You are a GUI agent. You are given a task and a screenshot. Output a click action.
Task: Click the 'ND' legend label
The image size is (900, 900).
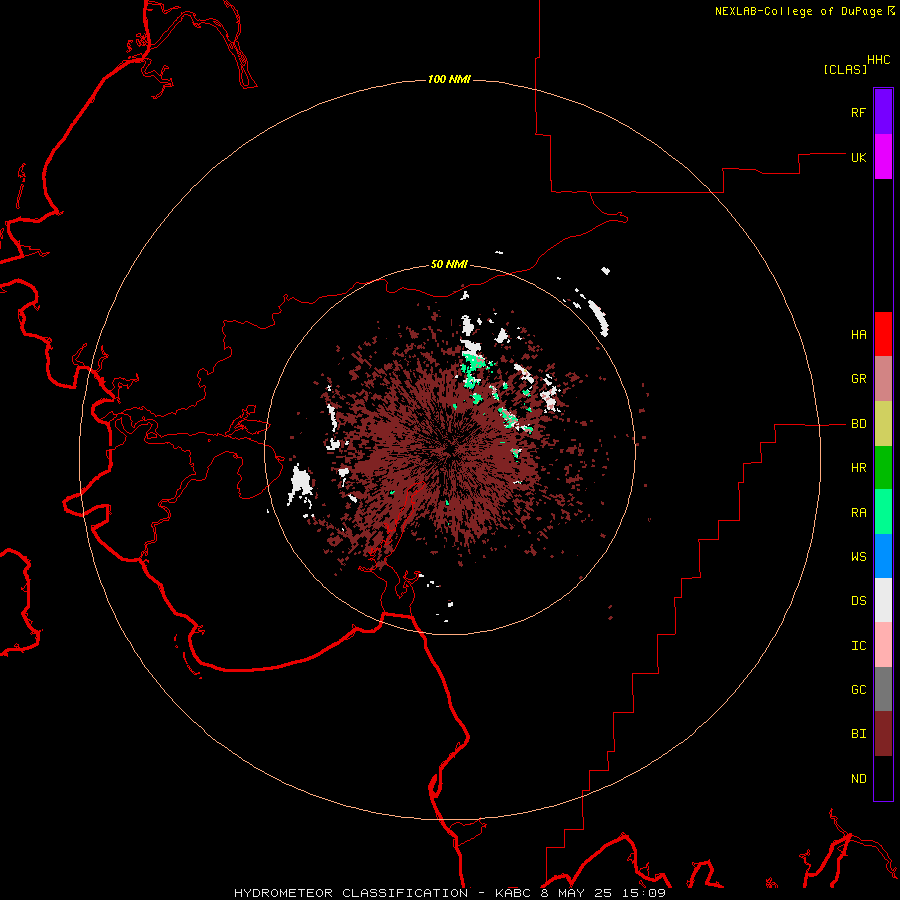859,779
